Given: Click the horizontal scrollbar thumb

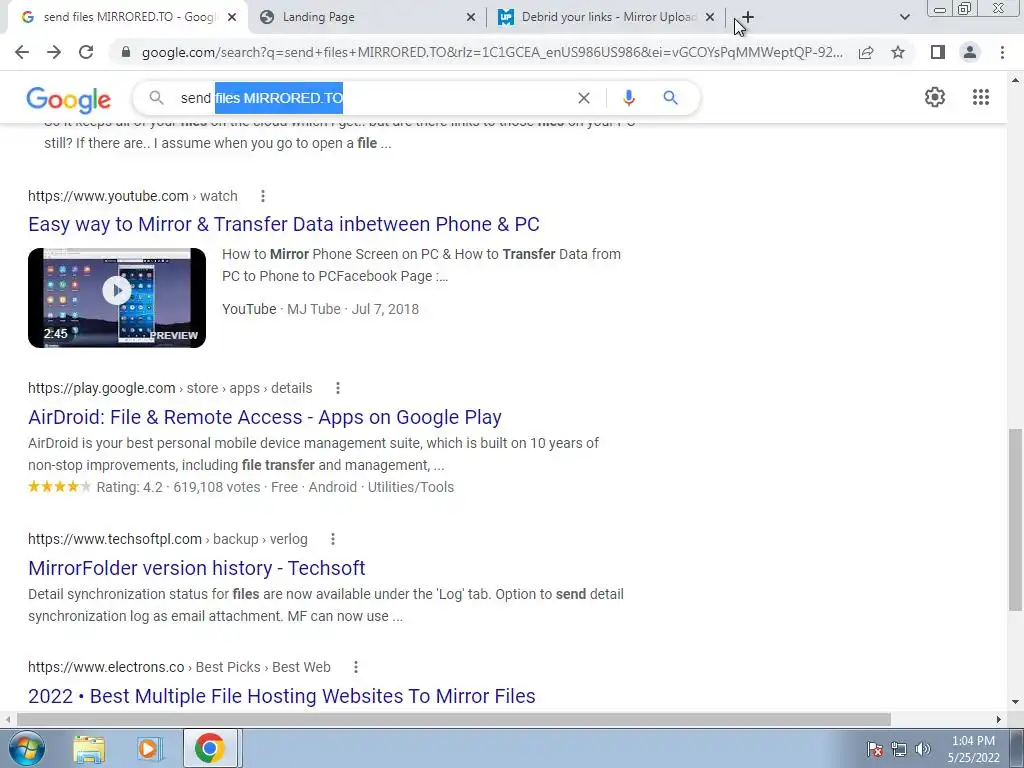Looking at the screenshot, I should click(x=453, y=719).
